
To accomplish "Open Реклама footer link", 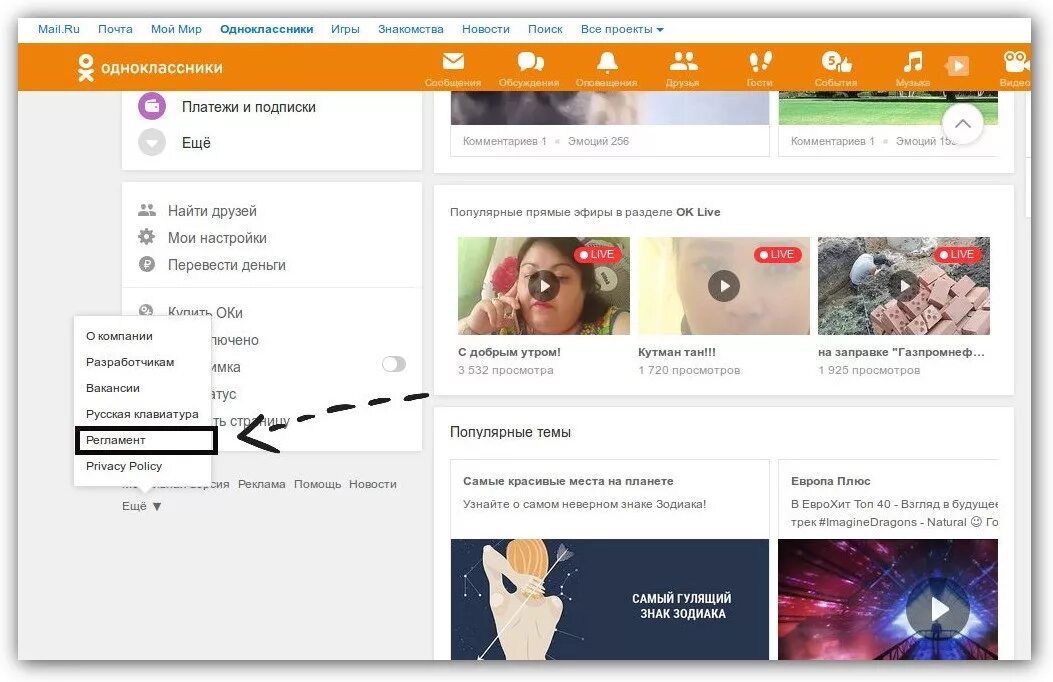I will [261, 484].
